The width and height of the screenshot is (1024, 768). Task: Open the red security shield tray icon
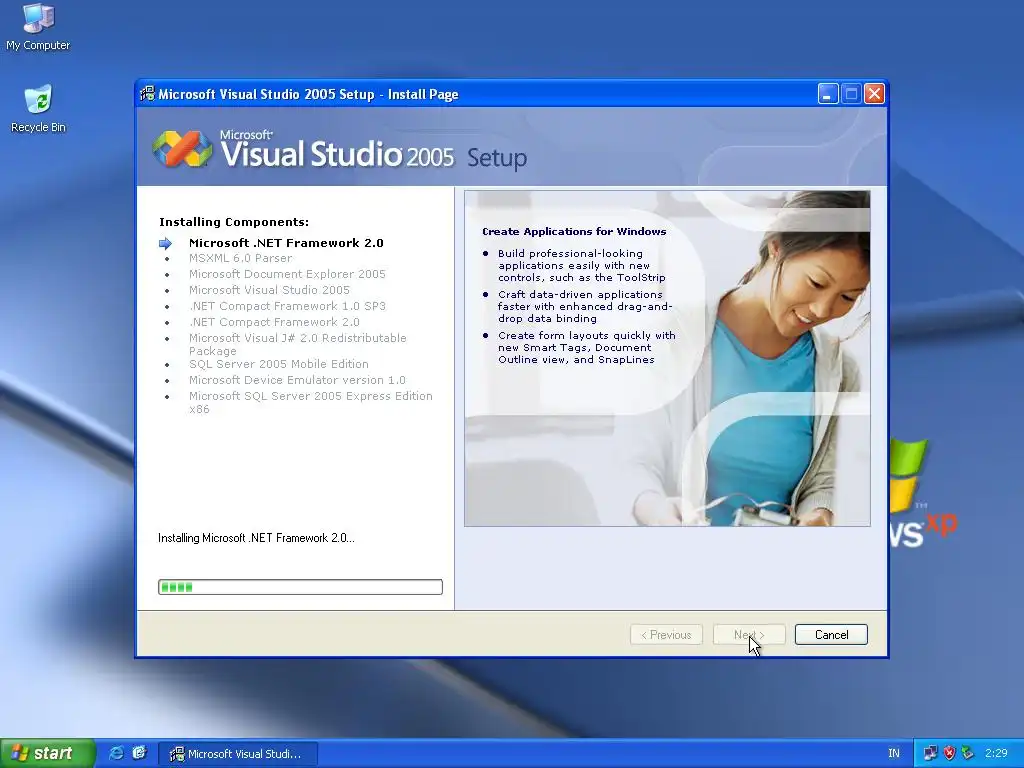tap(949, 754)
